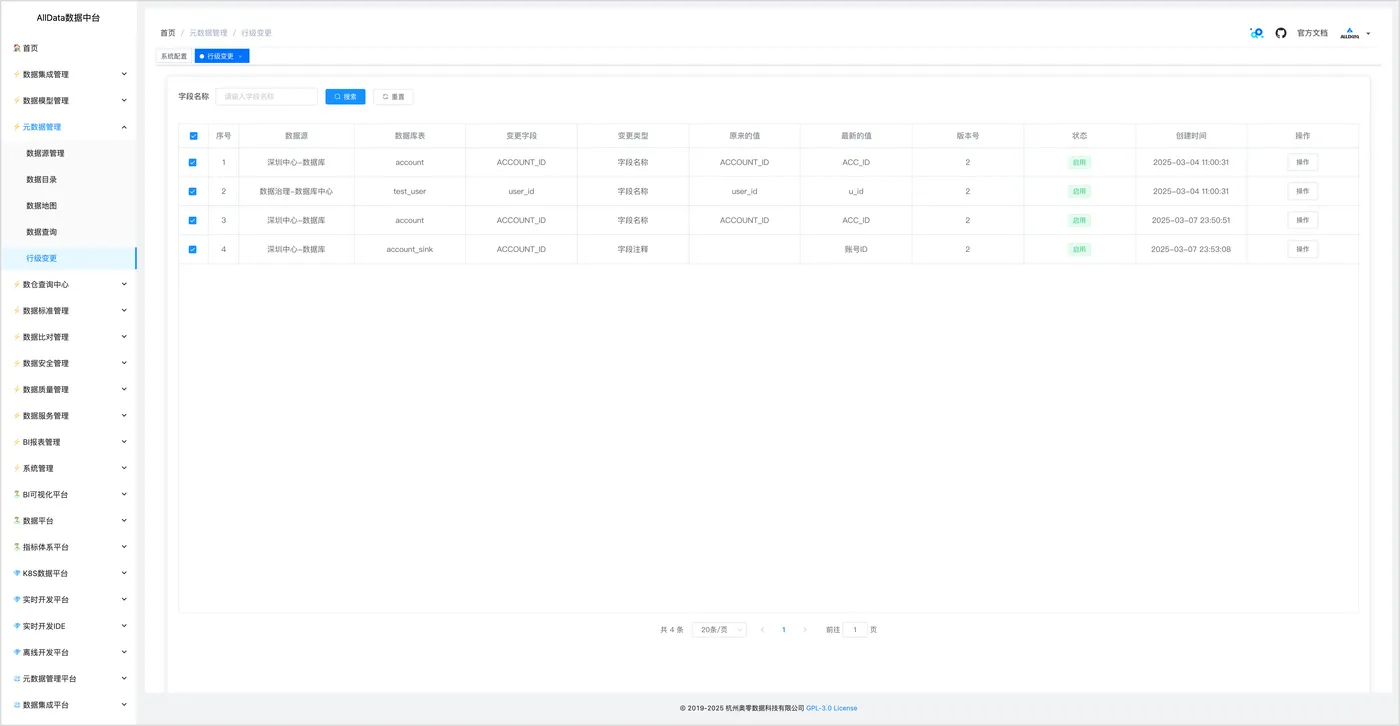Toggle the select-all checkbox in table header
Viewport: 1400px width, 726px height.
click(x=193, y=136)
